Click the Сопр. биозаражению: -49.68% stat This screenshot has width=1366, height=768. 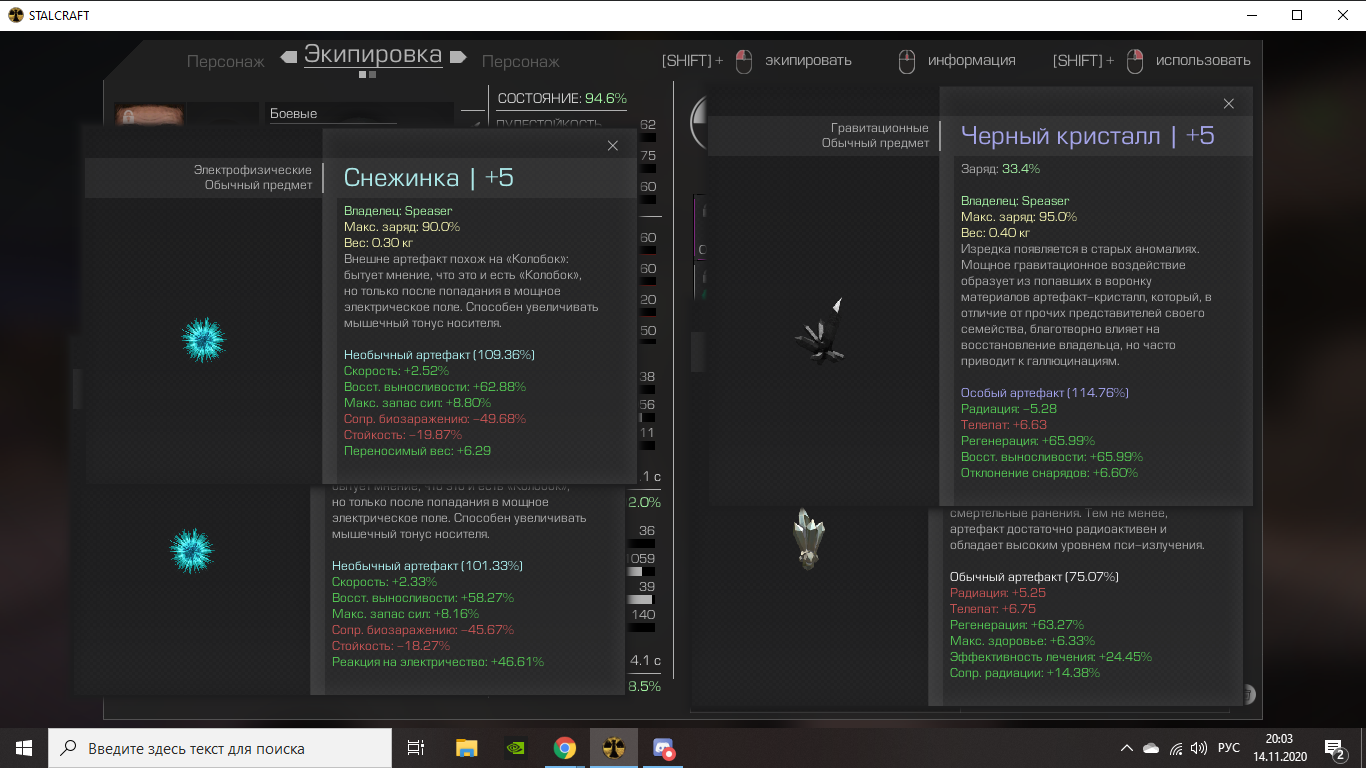click(x=435, y=419)
